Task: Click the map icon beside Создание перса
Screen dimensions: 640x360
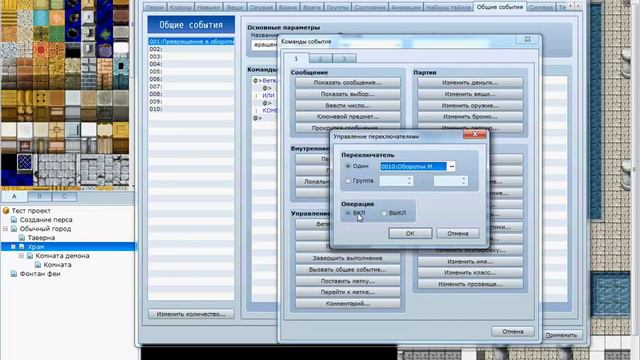Action: pos(14,220)
